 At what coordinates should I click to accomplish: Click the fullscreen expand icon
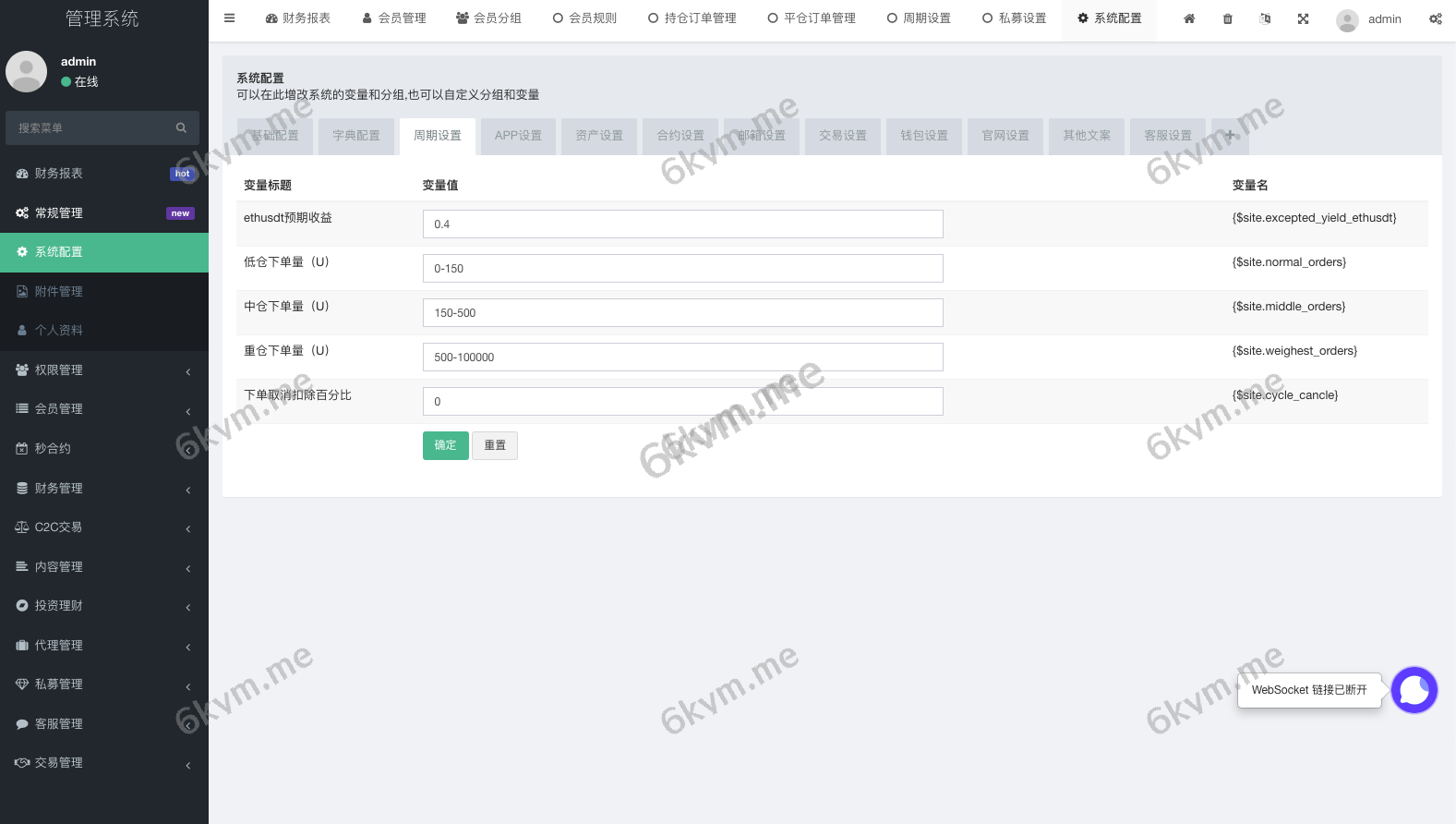1303,18
